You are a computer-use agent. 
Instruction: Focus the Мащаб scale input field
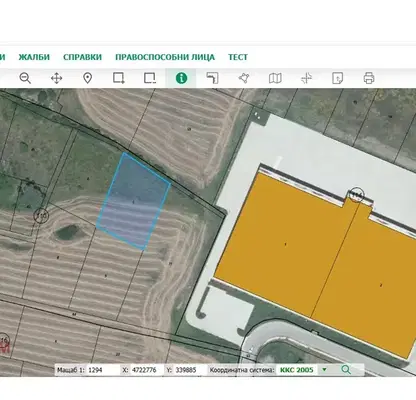pyautogui.click(x=103, y=370)
